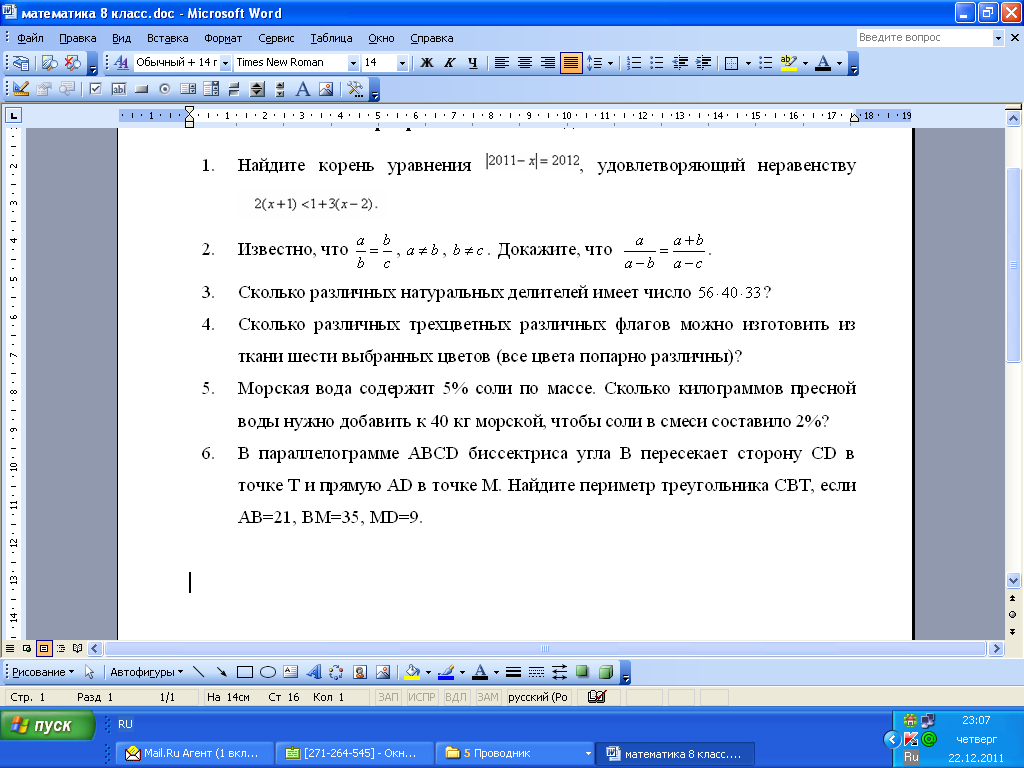Open font color dropdown arrow in formatting toolbar
Image resolution: width=1024 pixels, height=768 pixels.
[x=840, y=63]
